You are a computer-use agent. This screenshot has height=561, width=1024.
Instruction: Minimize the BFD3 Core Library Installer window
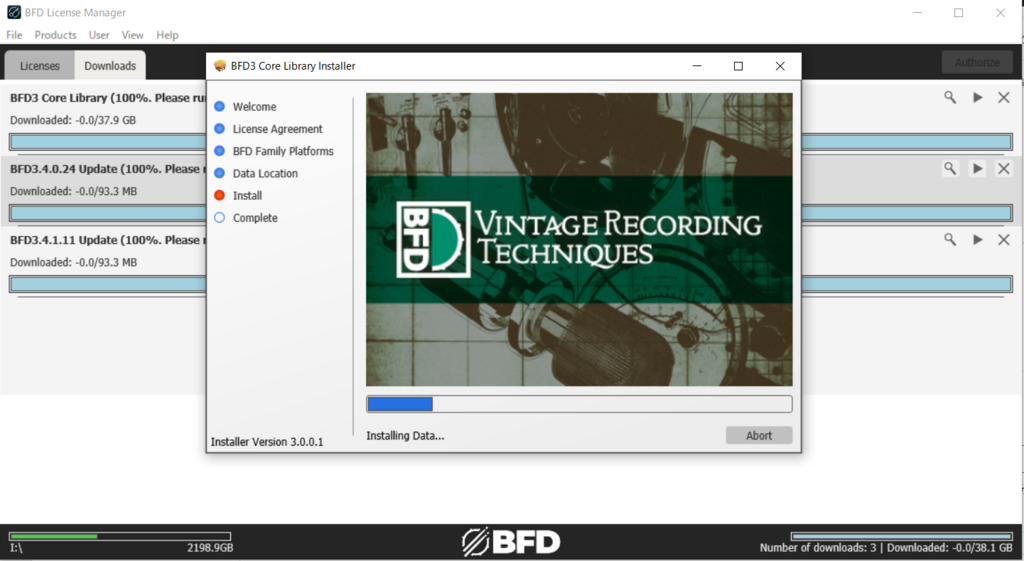[x=697, y=66]
